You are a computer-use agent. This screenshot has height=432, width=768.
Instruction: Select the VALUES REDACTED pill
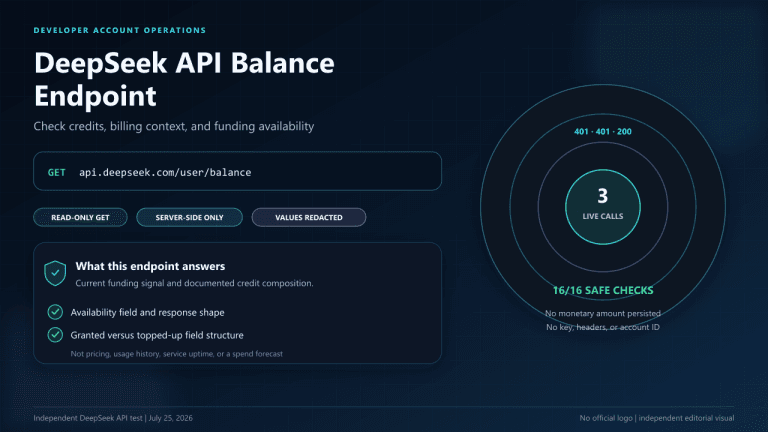click(x=309, y=217)
